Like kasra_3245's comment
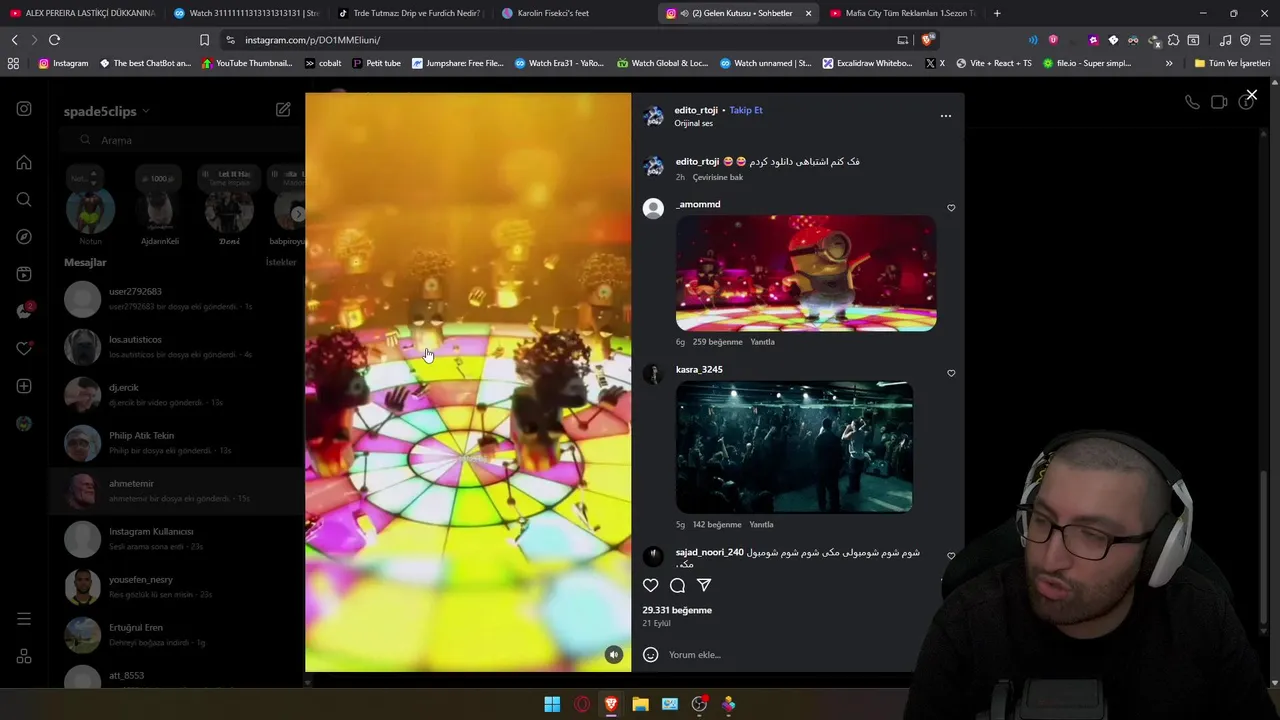Image resolution: width=1280 pixels, height=720 pixels. point(951,373)
